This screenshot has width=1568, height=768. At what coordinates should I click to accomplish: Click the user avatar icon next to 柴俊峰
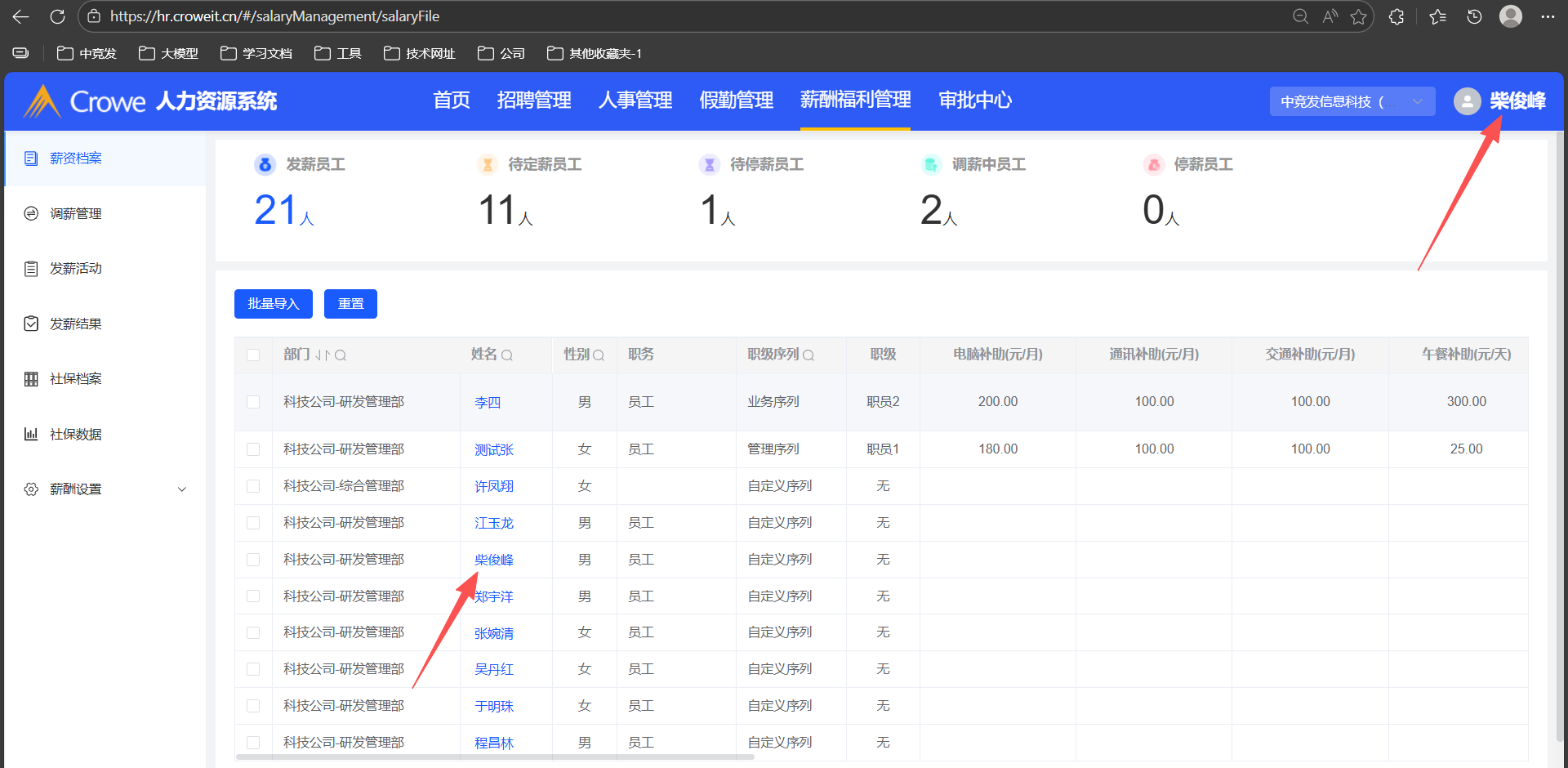[x=1467, y=101]
